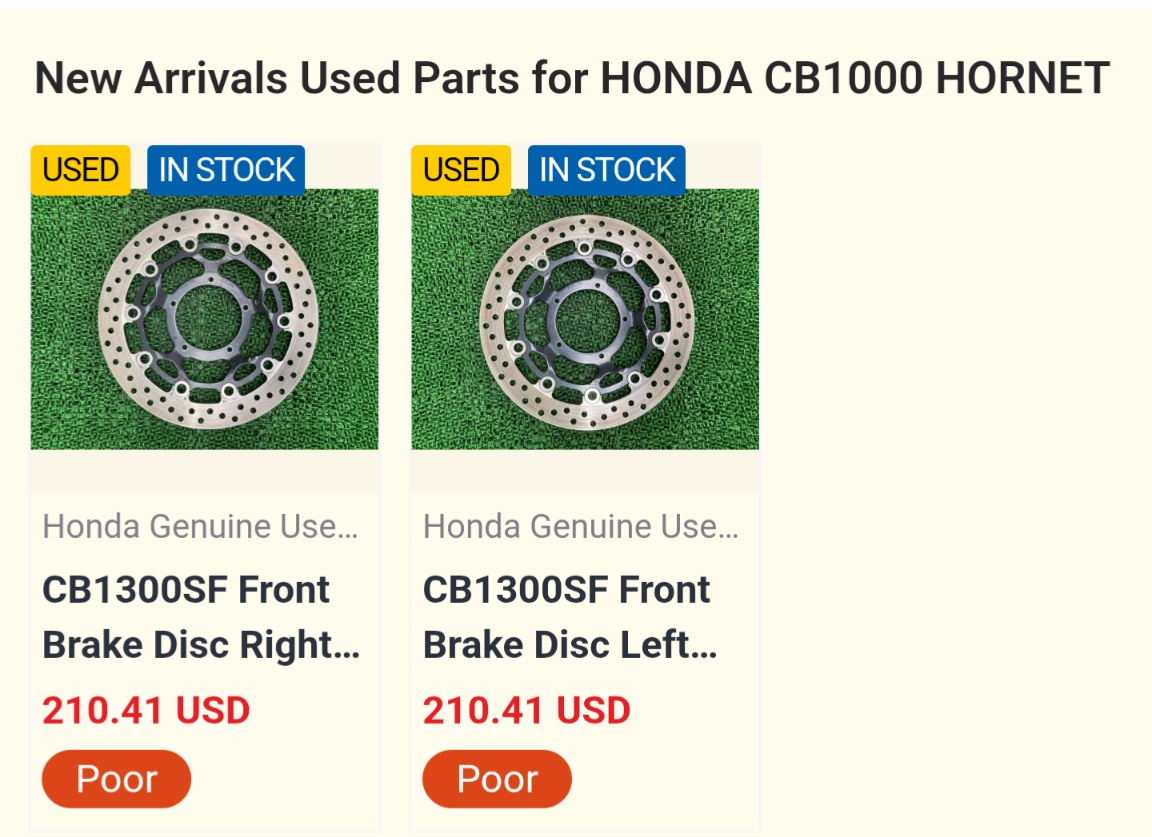Click IN STOCK badge on Right disc

click(226, 170)
